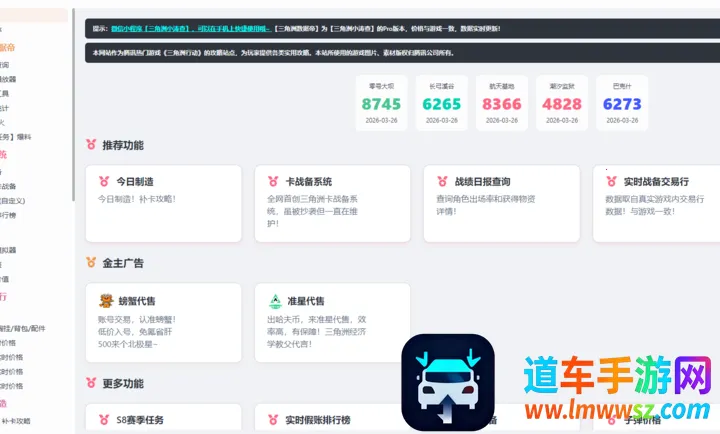Screen dimensions: 720x434
Task: Click the medal icon on 实时假账排行榜 card
Action: point(272,420)
